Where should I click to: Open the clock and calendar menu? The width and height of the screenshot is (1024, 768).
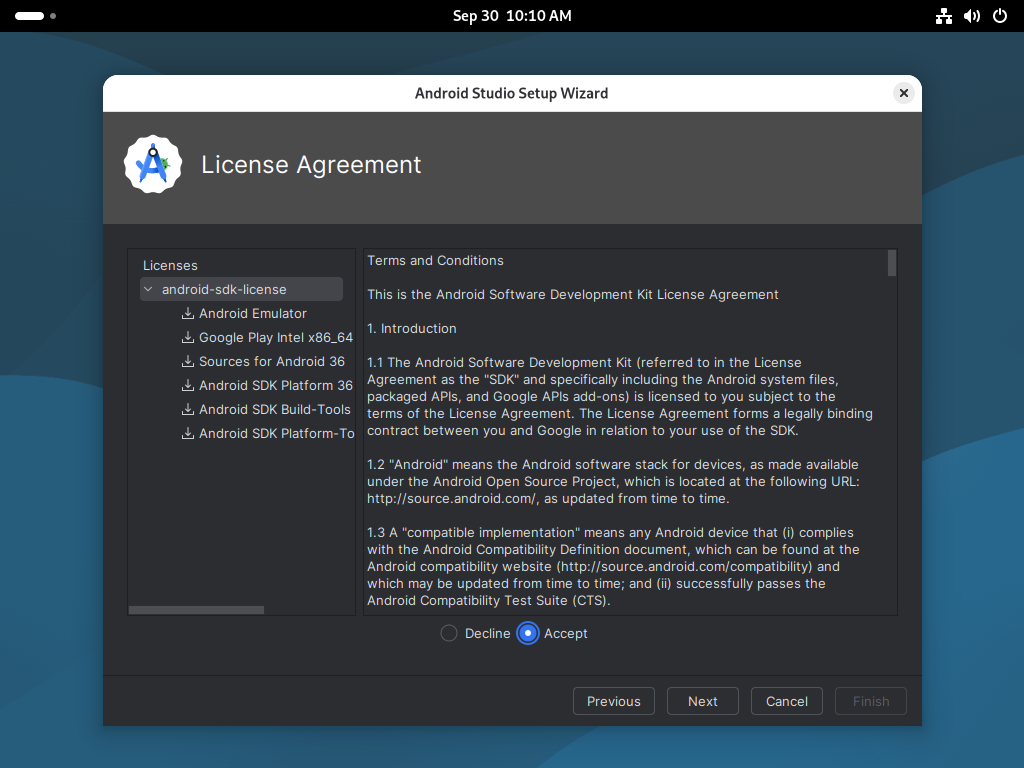tap(512, 16)
